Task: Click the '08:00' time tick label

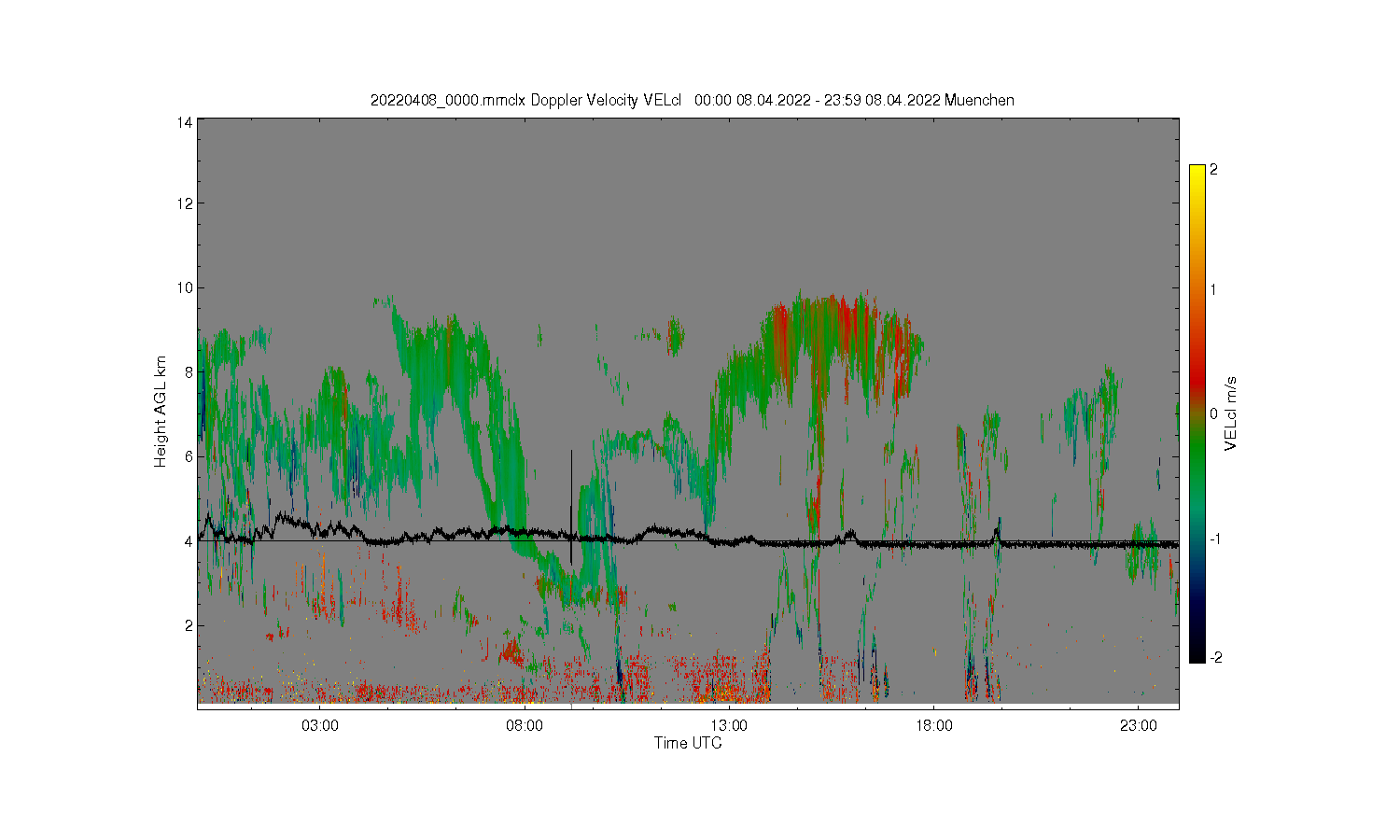Action: (x=525, y=726)
